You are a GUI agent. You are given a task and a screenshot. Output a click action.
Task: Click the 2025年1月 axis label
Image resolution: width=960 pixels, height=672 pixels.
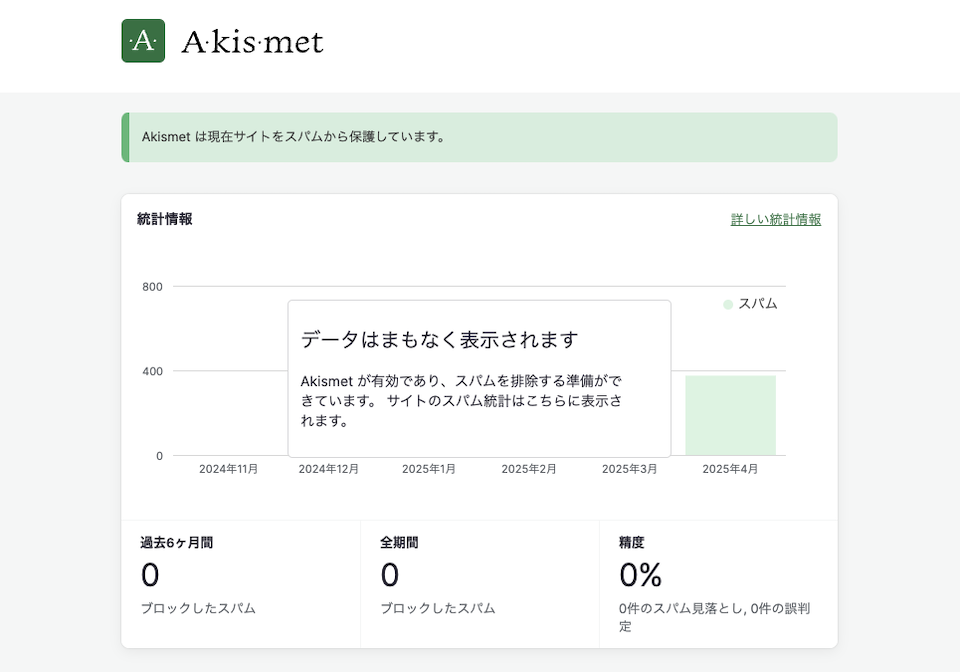click(429, 469)
